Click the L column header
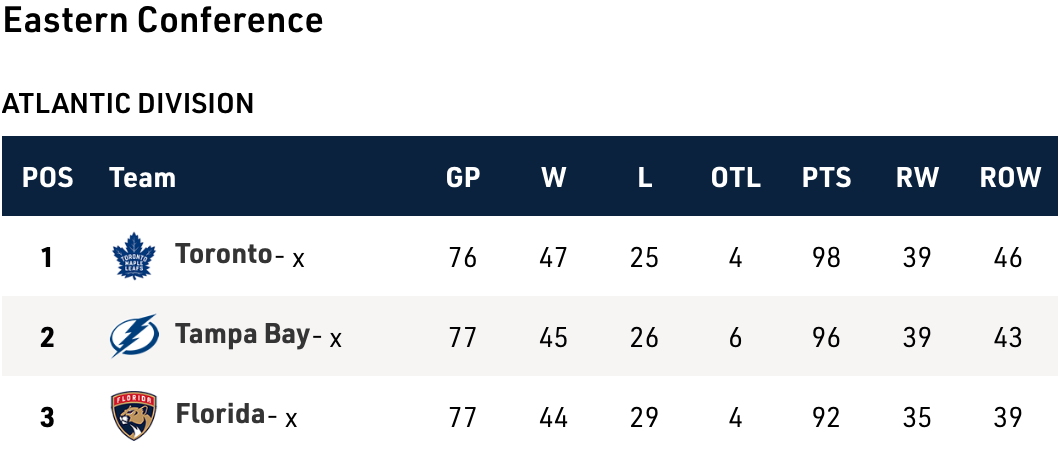Viewport: 1058px width, 456px height. (645, 178)
